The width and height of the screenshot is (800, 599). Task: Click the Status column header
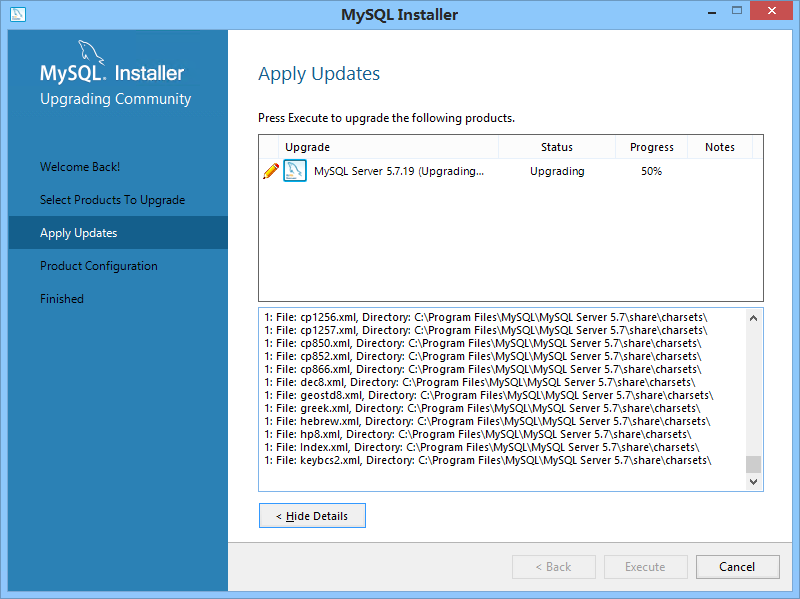[557, 147]
